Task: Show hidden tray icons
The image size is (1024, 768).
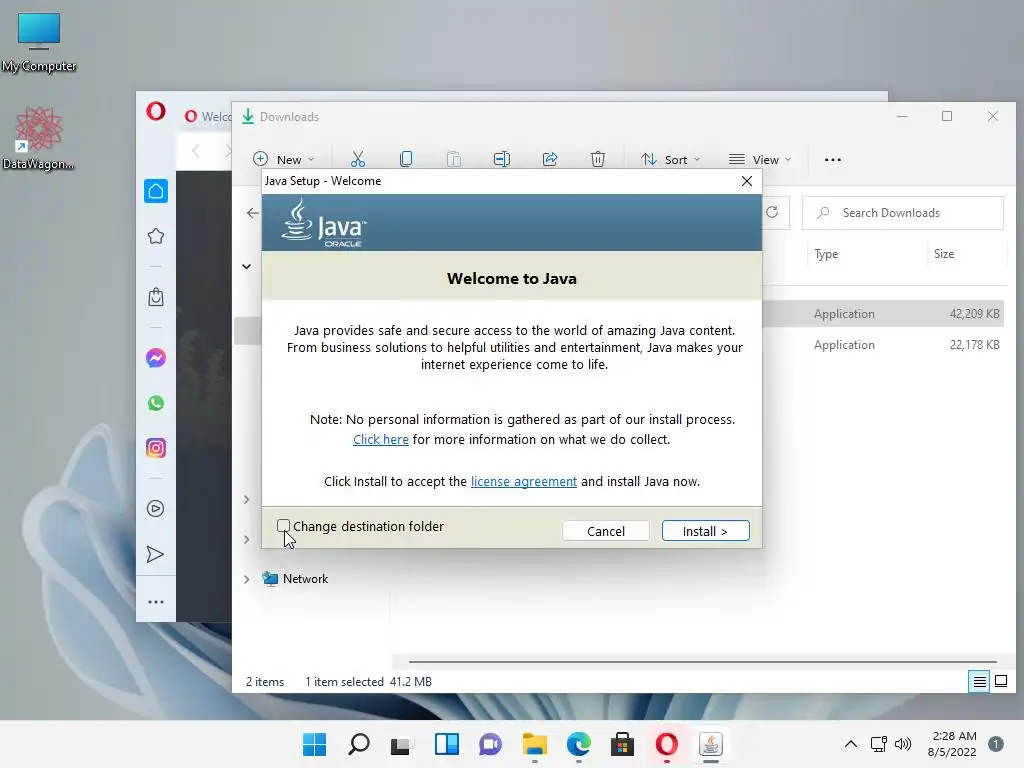Action: [x=851, y=744]
